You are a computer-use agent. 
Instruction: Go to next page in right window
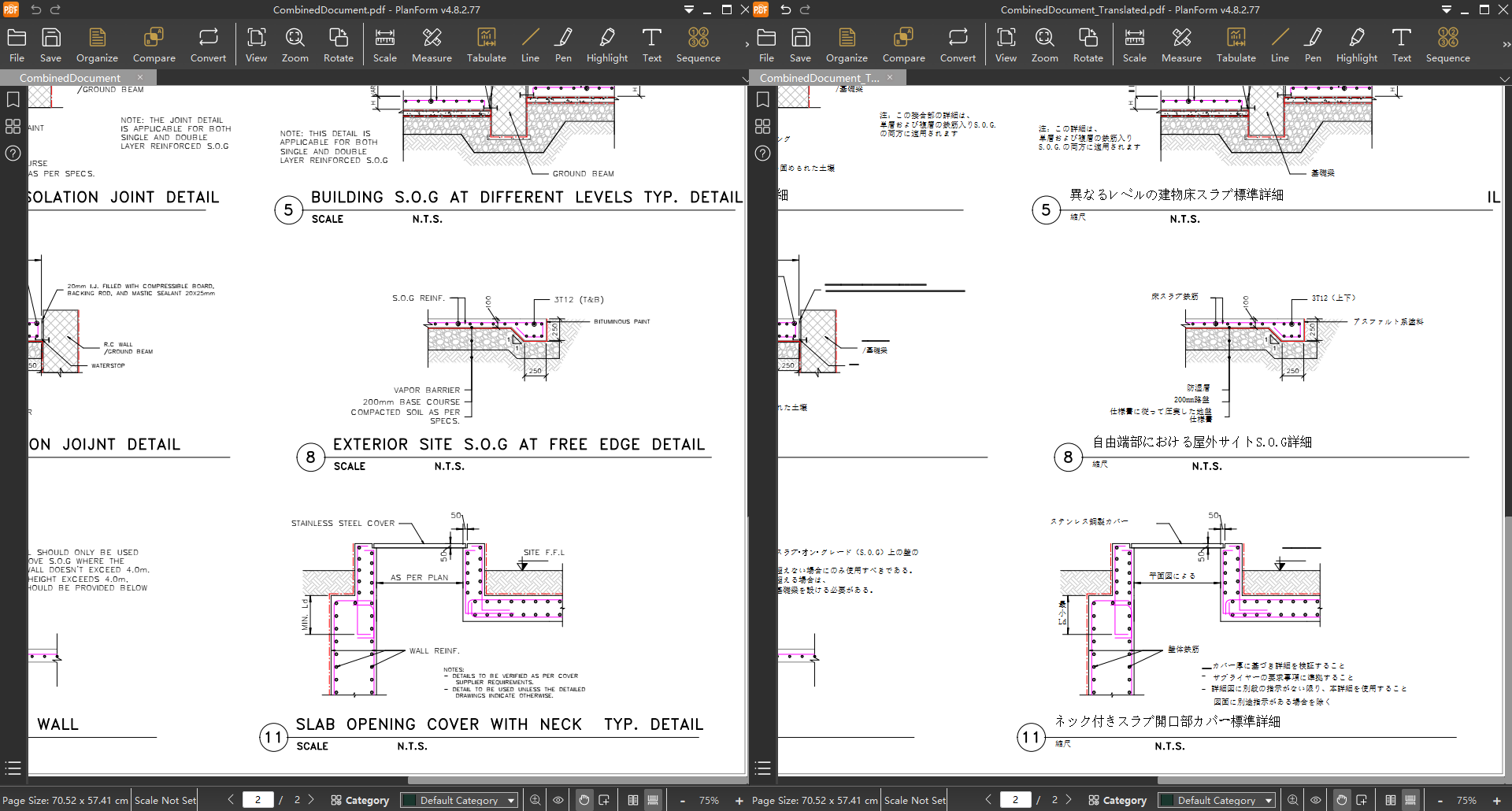(1069, 799)
